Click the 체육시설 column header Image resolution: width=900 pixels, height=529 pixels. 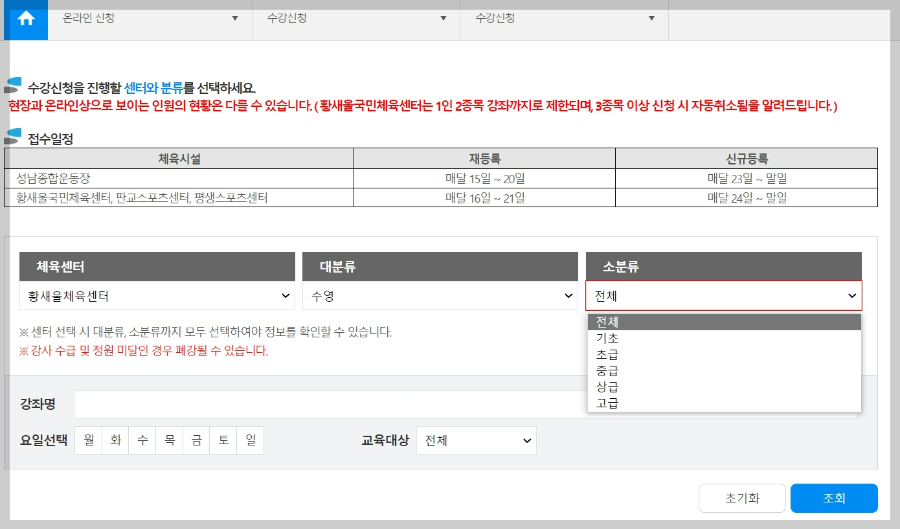[179, 158]
